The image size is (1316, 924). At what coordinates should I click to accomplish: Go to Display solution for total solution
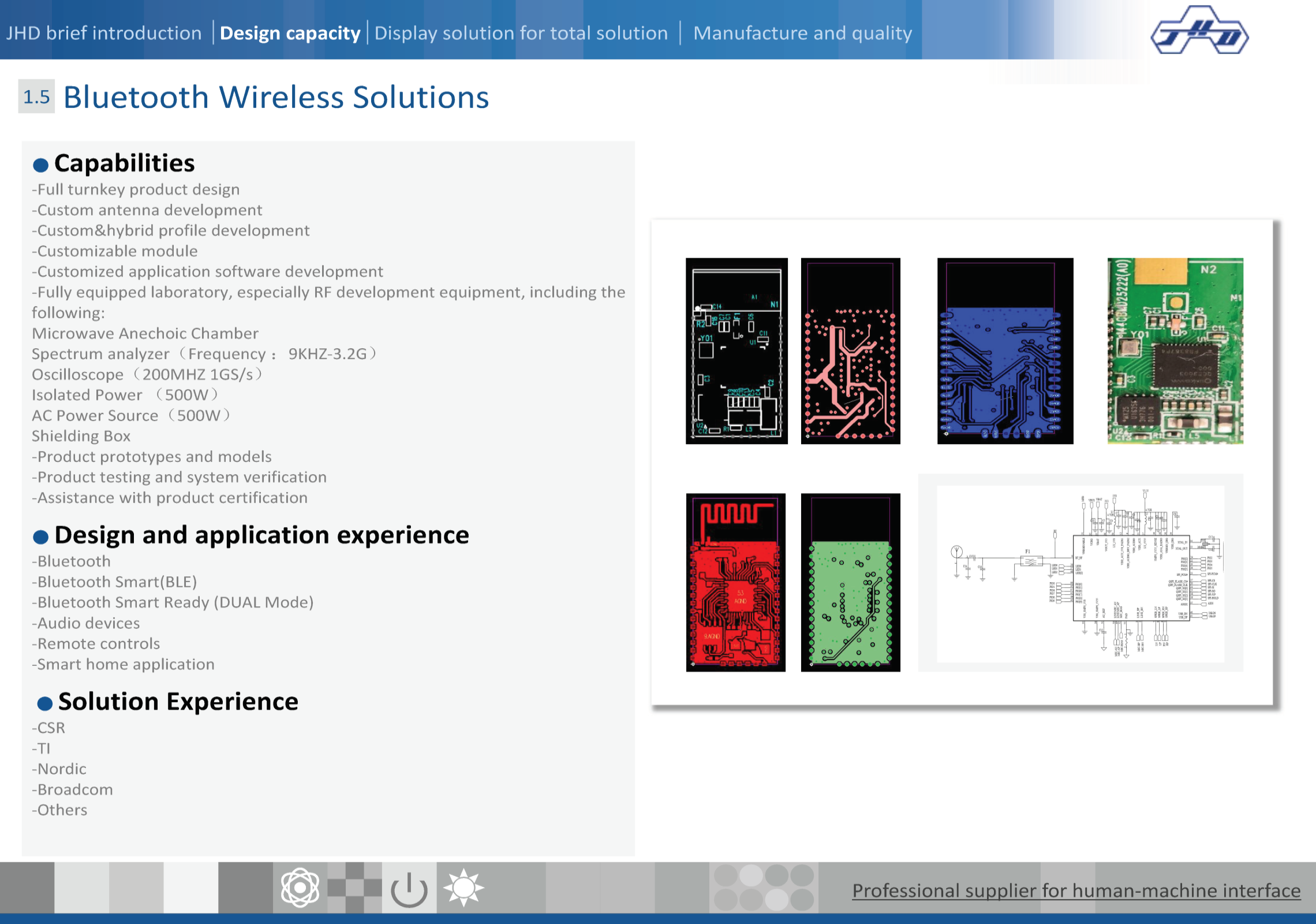pos(521,33)
